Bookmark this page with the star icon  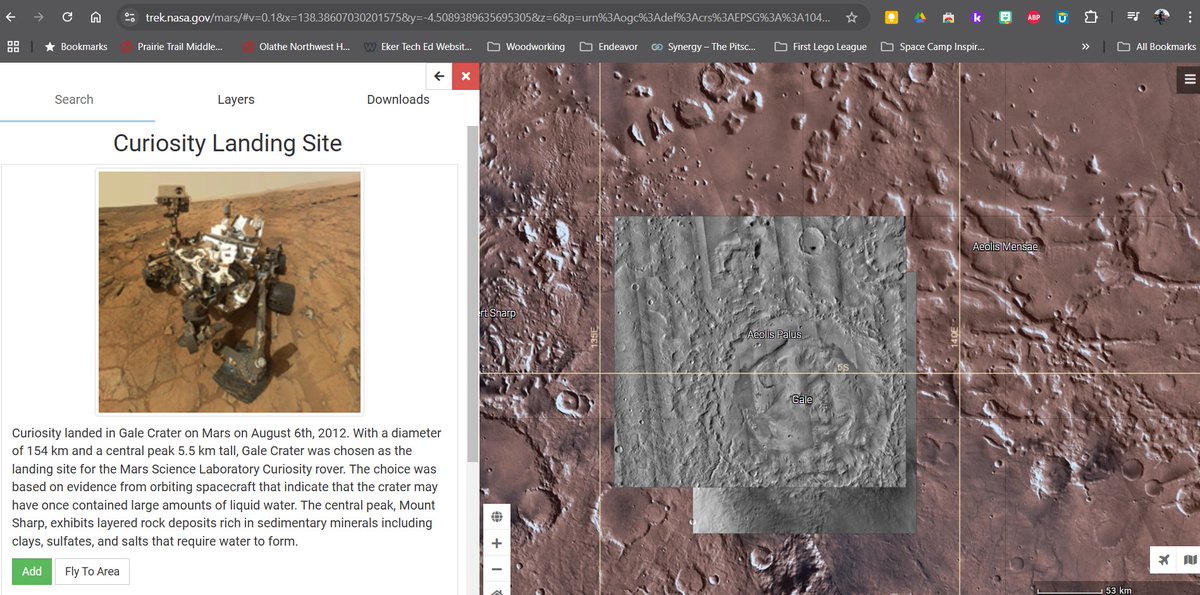click(851, 17)
